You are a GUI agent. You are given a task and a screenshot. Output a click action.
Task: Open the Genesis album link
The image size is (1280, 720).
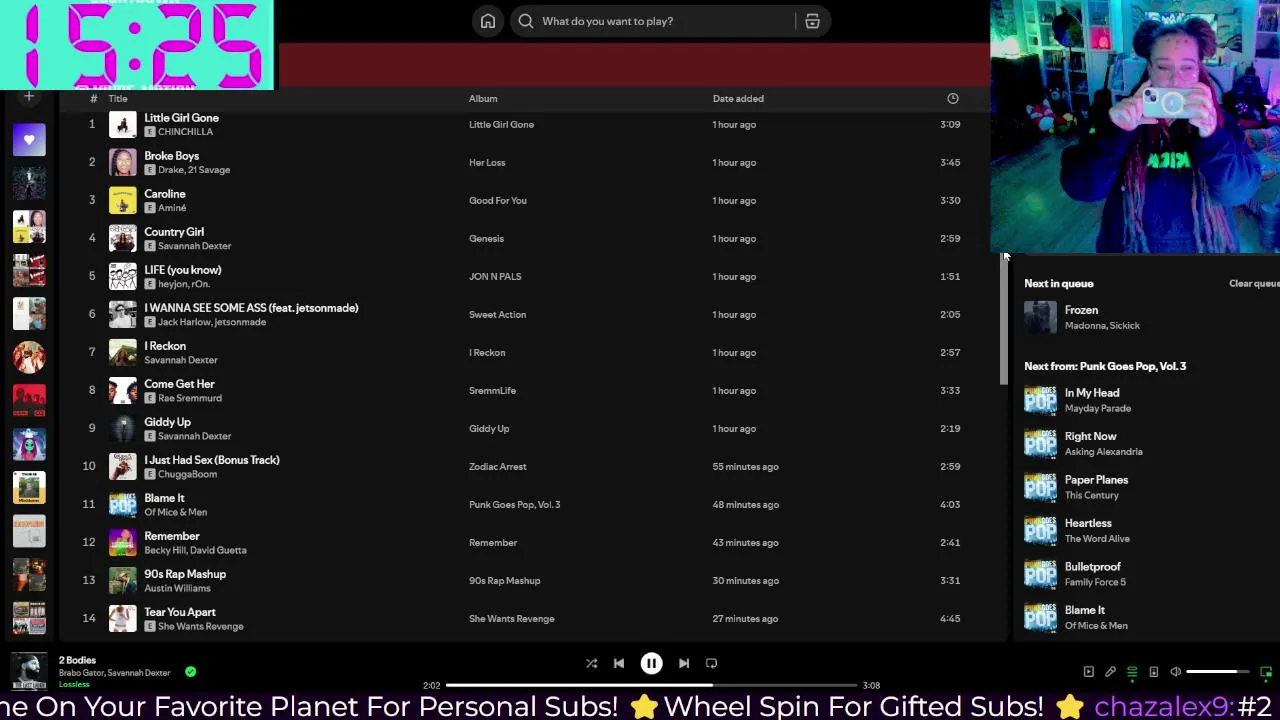click(486, 238)
